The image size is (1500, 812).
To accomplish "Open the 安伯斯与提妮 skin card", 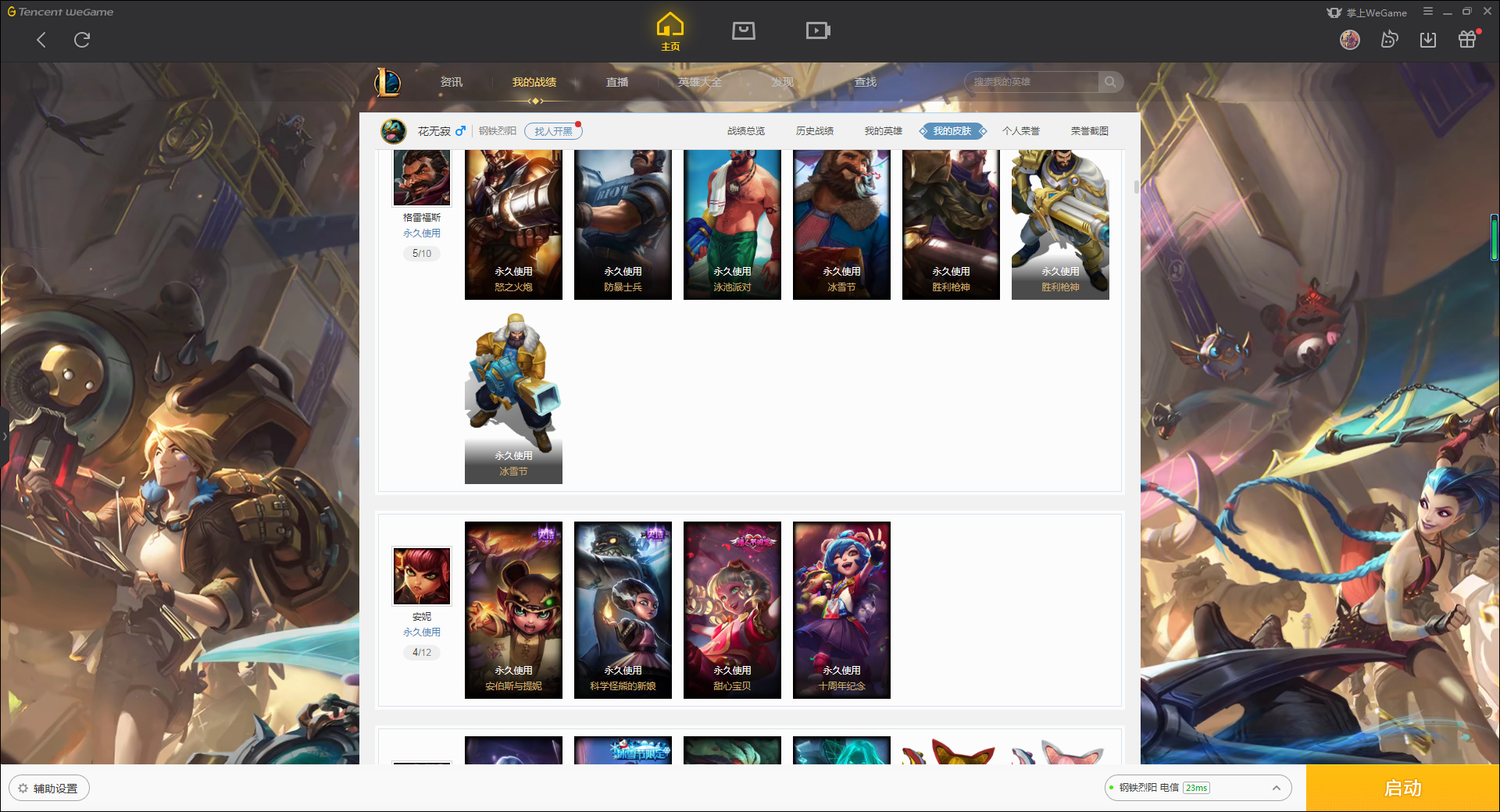I will (x=513, y=610).
